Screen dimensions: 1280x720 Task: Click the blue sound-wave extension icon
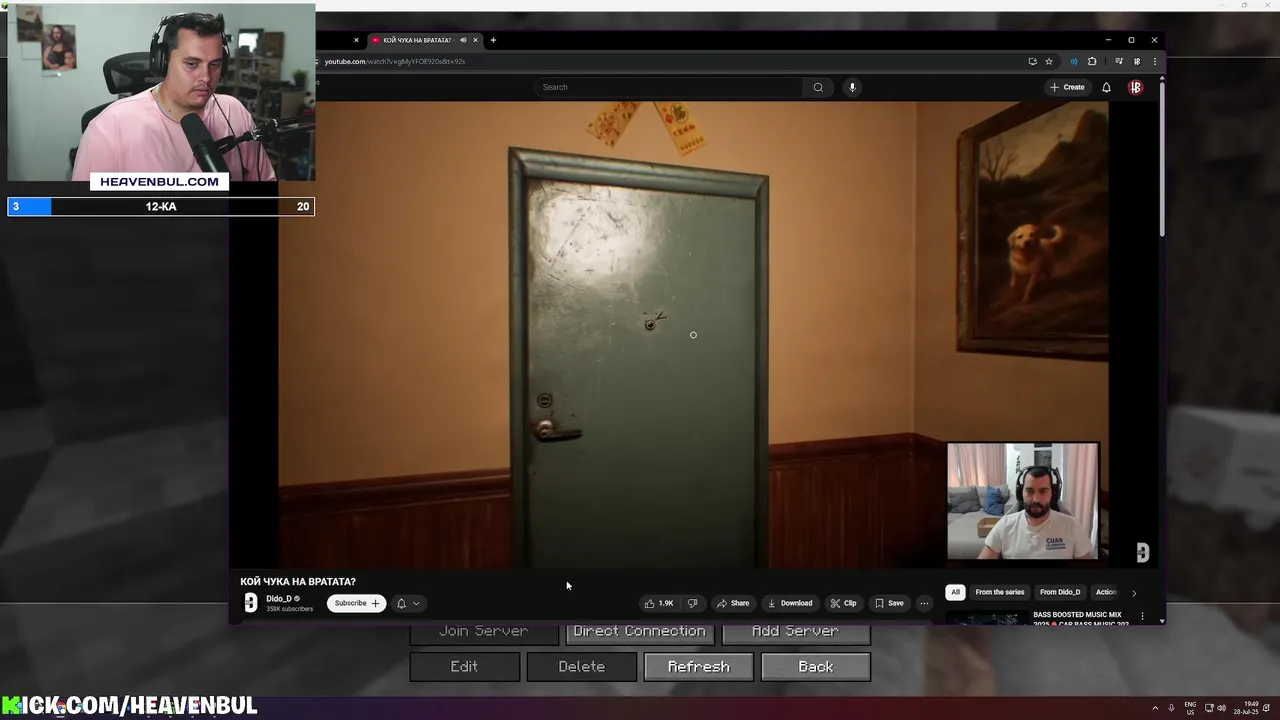click(x=1074, y=61)
